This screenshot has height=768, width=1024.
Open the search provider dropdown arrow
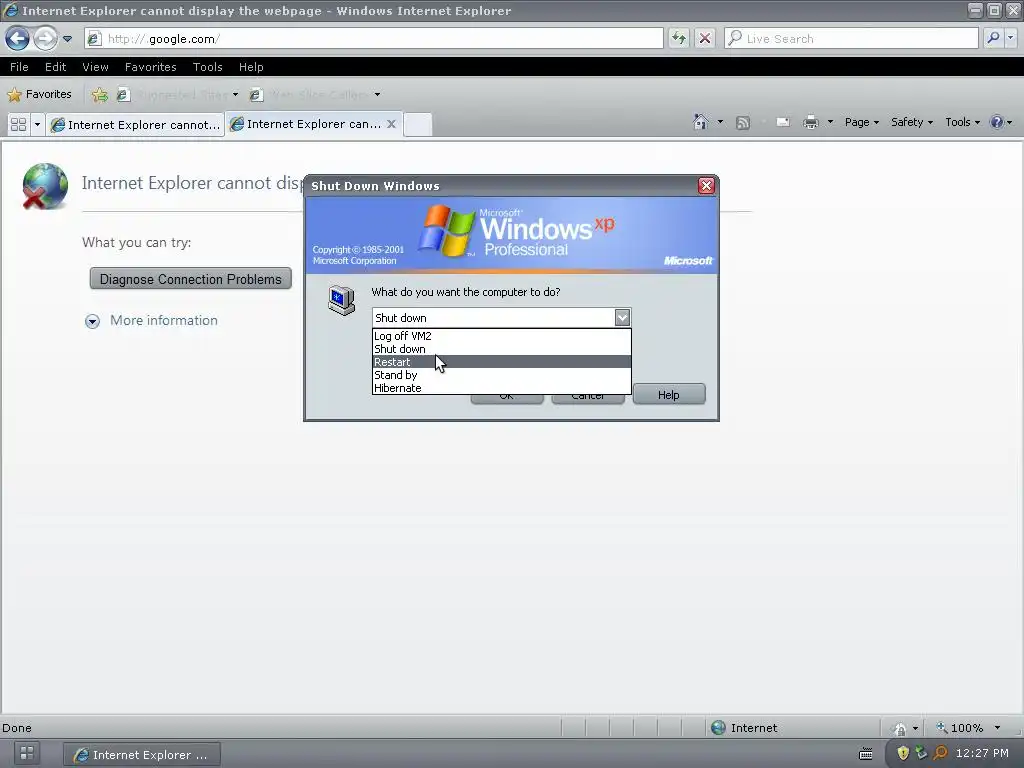pos(1010,39)
